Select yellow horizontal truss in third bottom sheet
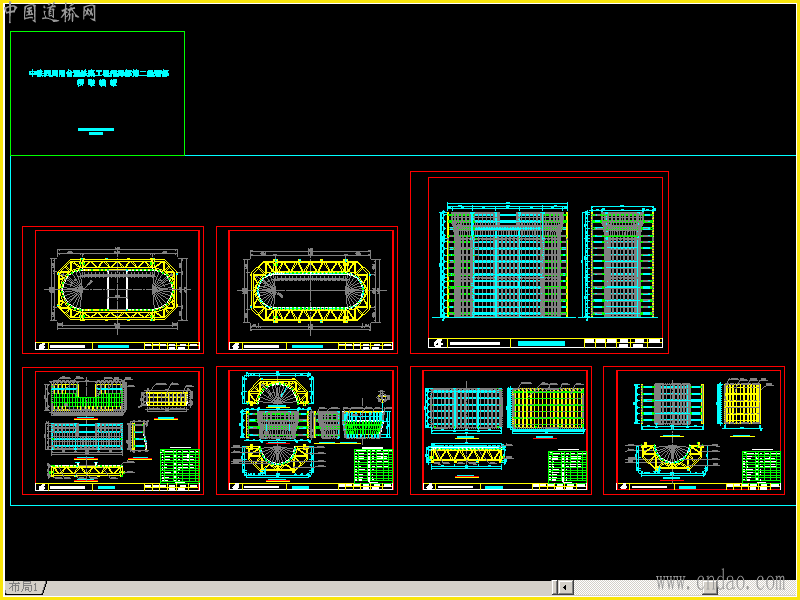800x600 pixels. 467,455
